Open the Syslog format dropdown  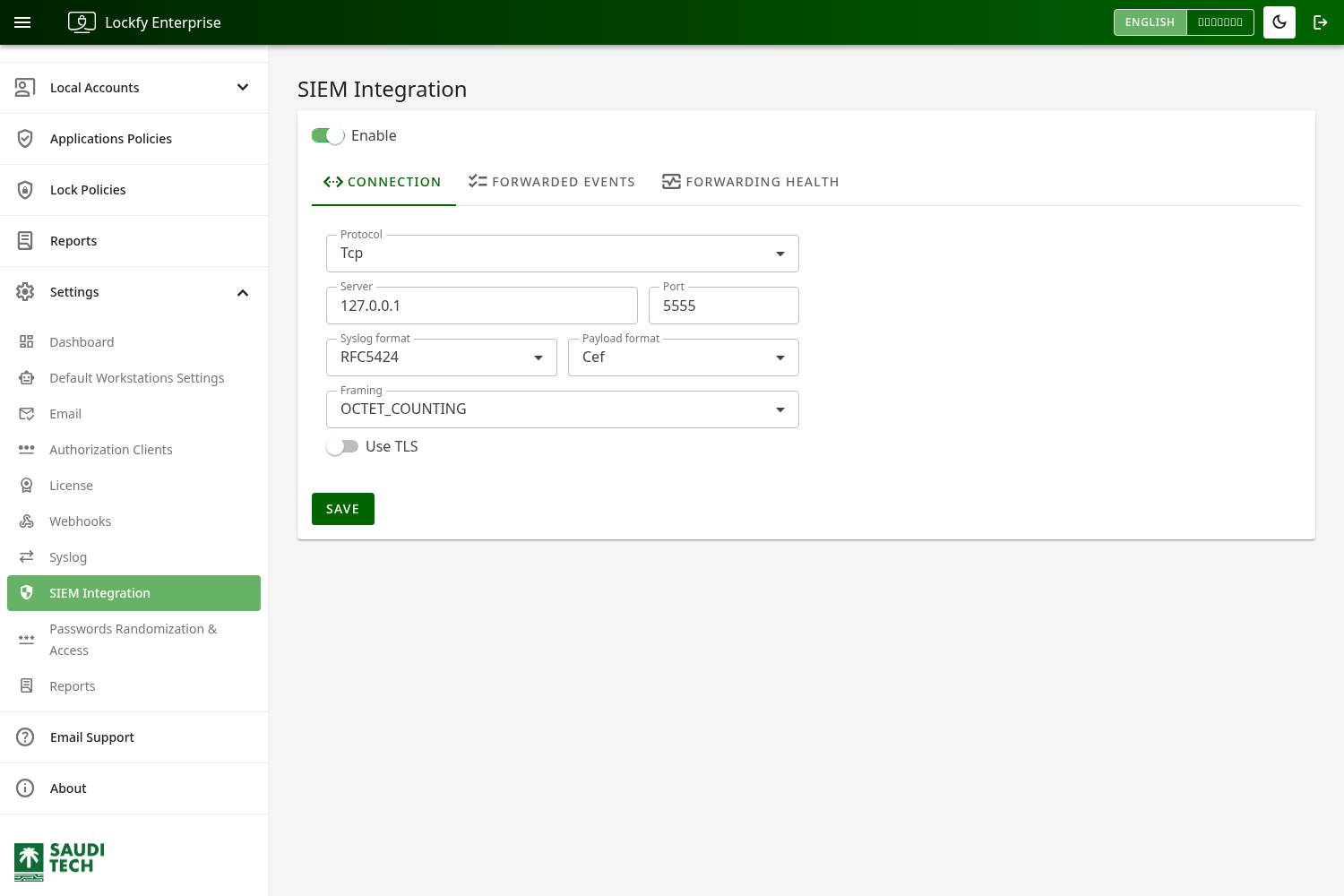tap(442, 358)
